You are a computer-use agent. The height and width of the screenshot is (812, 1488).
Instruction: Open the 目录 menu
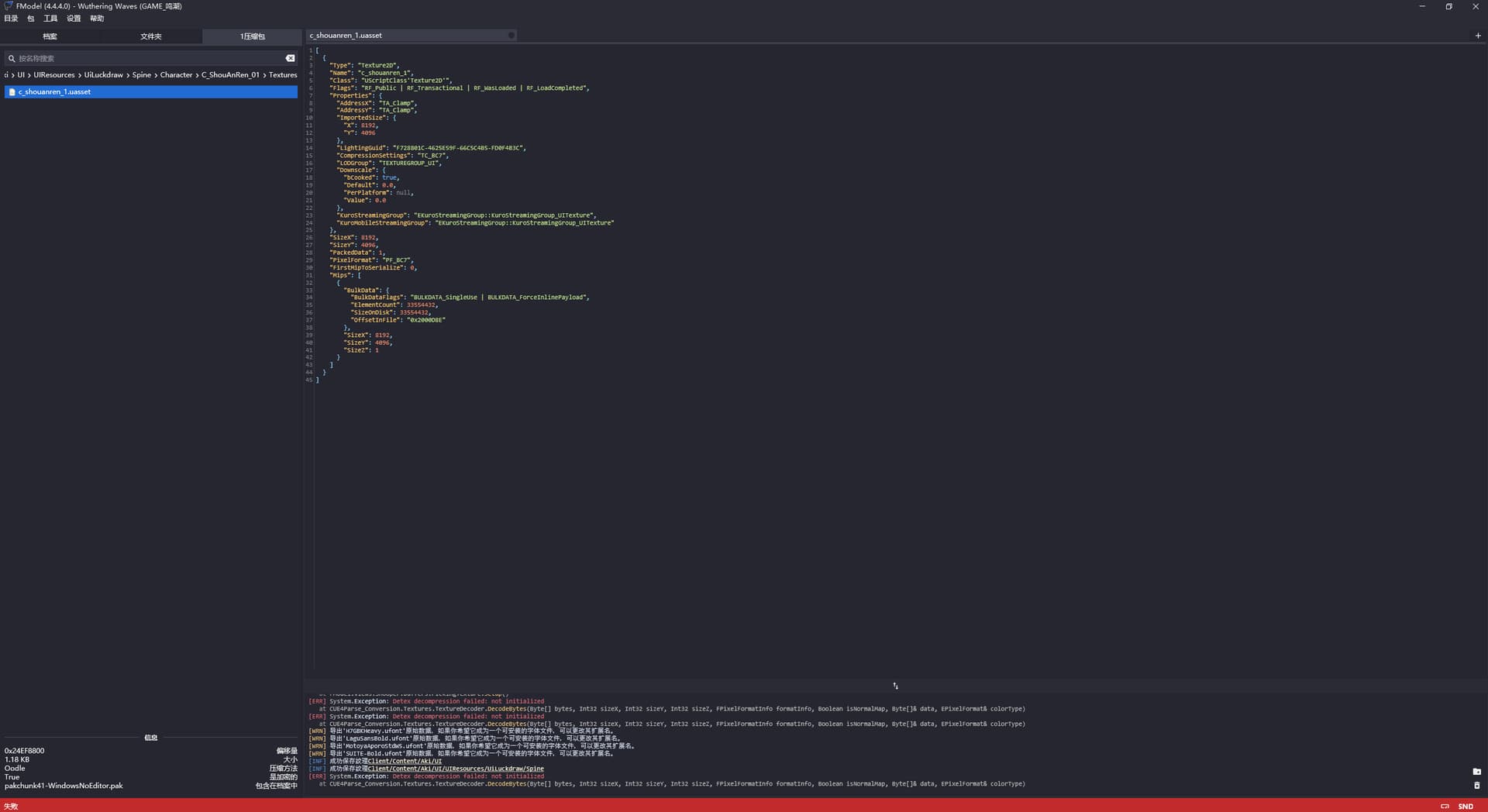coord(11,19)
